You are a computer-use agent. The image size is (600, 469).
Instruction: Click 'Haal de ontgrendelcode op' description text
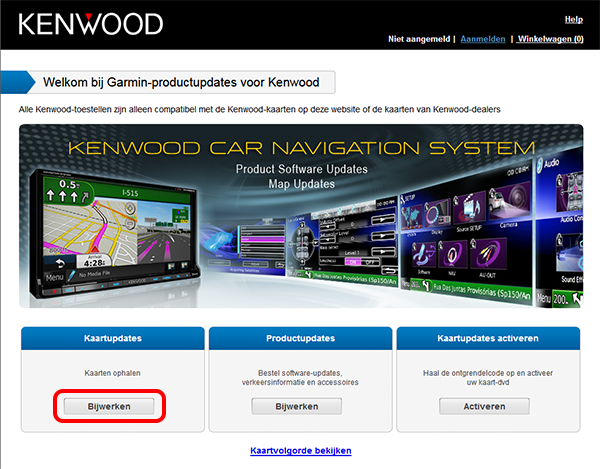pos(488,378)
